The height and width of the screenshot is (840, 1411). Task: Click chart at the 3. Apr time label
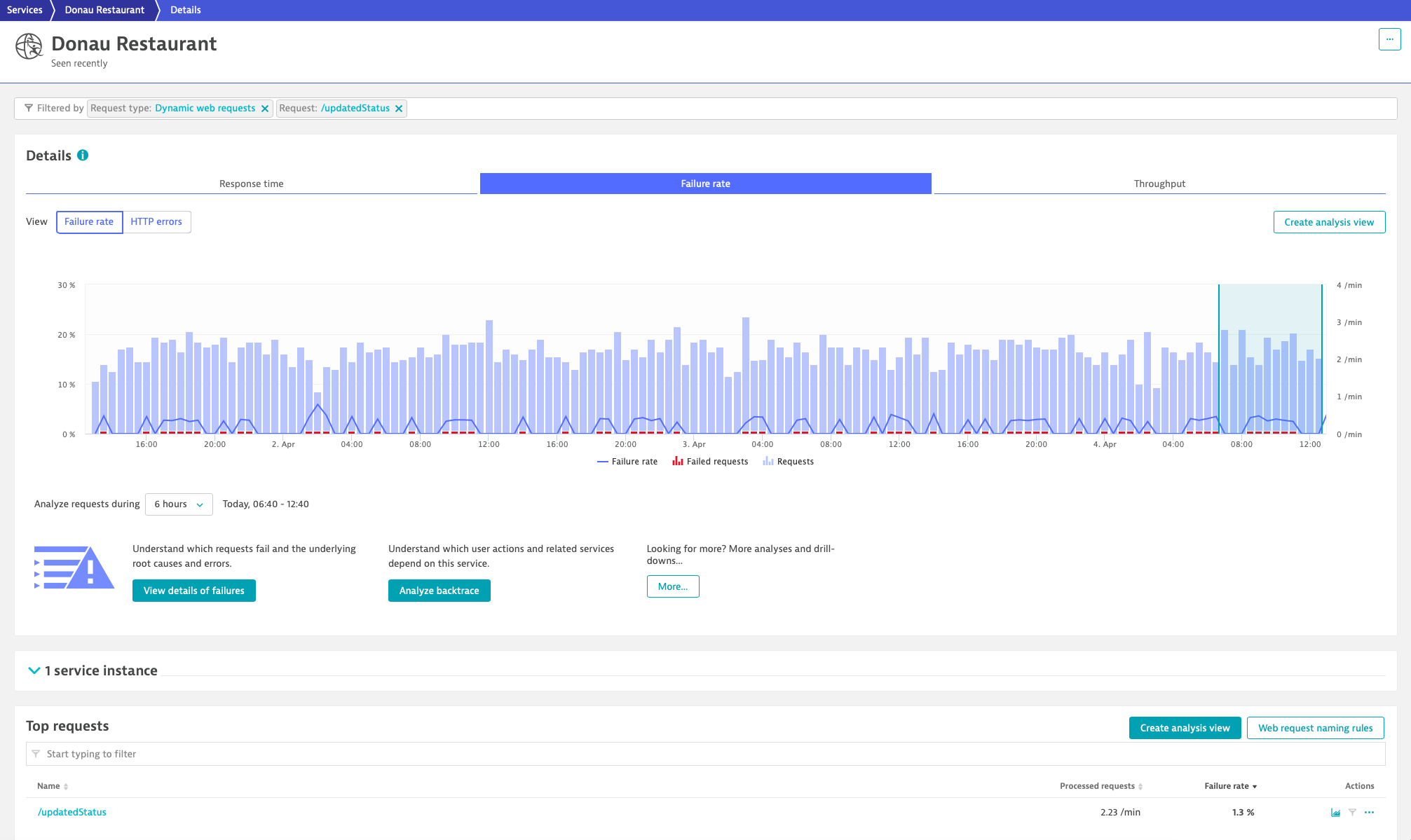(x=694, y=444)
